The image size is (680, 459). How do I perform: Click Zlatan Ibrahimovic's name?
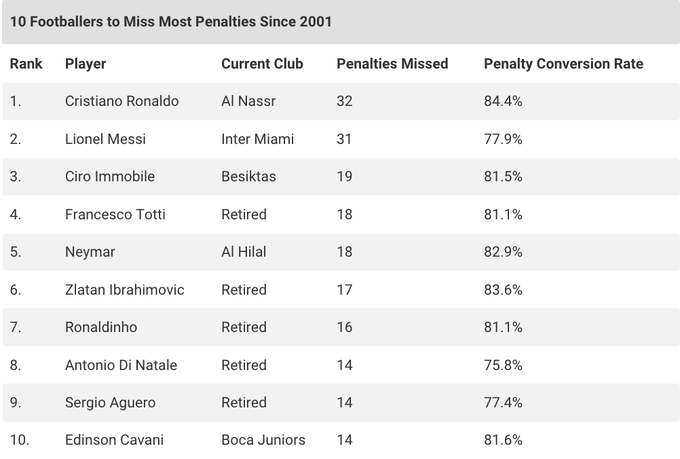[124, 289]
